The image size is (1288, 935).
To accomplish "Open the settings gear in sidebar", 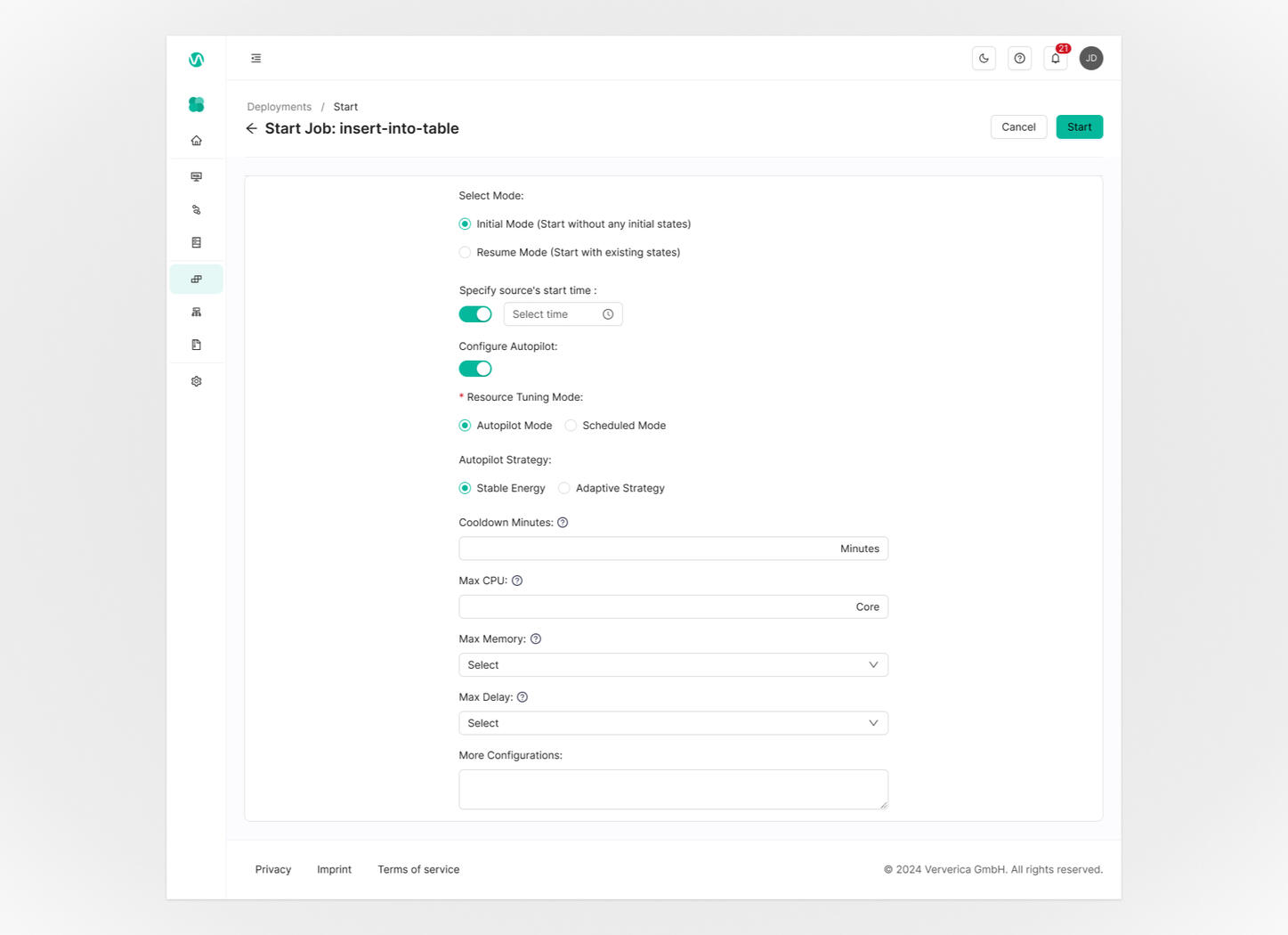I will tap(197, 381).
